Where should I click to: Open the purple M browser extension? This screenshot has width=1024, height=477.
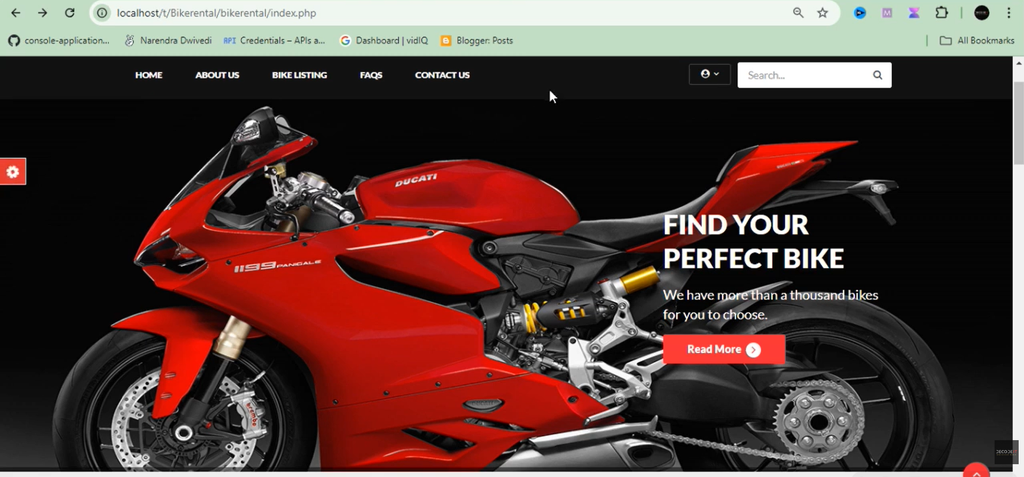pyautogui.click(x=887, y=13)
